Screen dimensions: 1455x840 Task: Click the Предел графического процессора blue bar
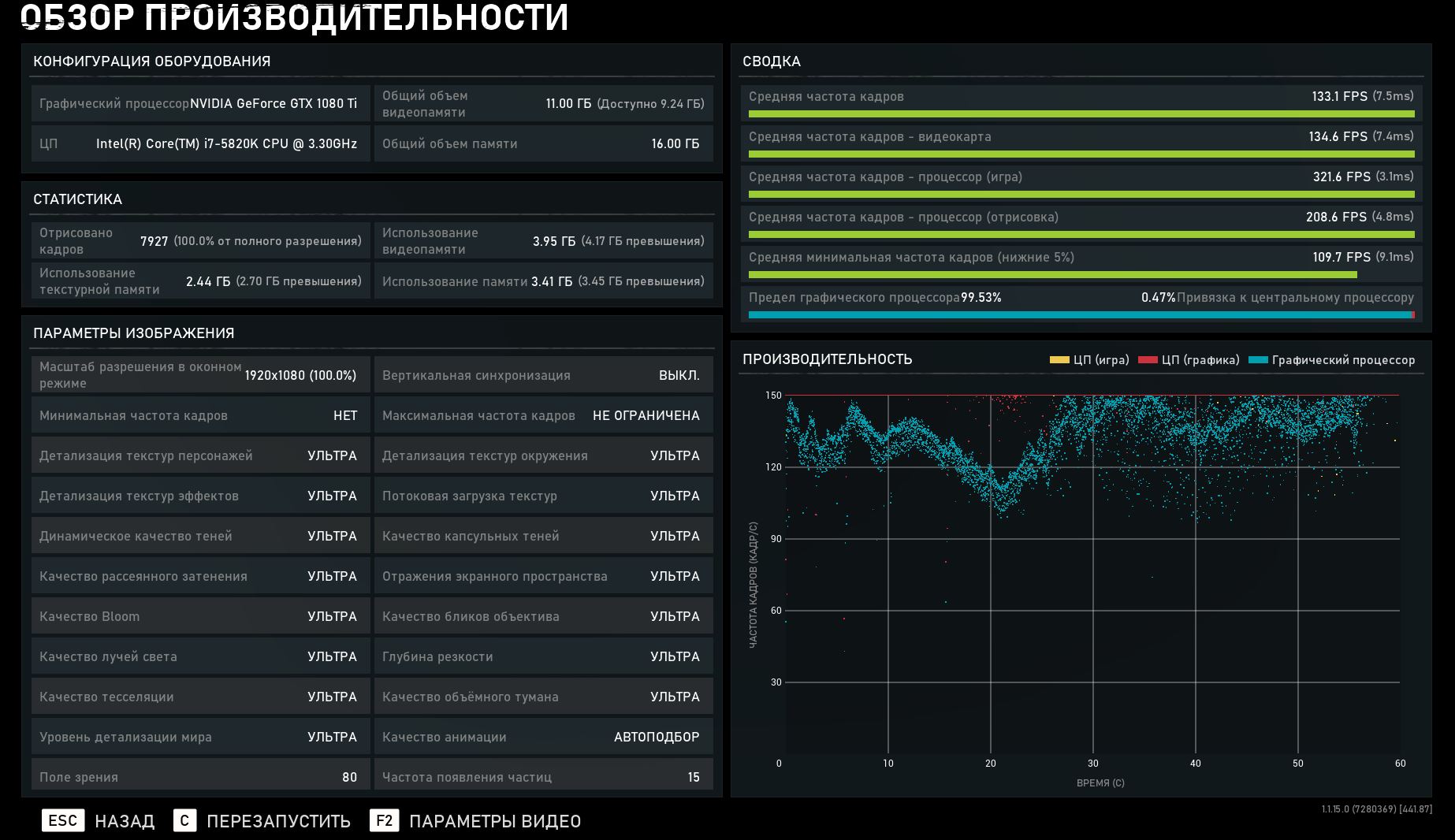(x=1078, y=315)
